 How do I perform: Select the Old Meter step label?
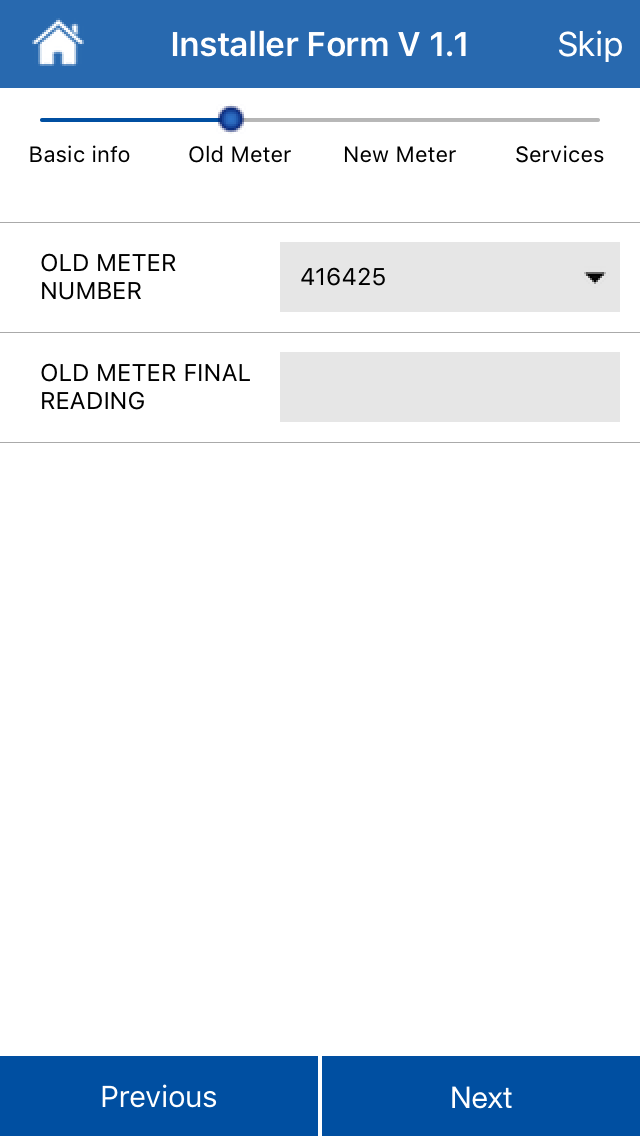coord(240,155)
